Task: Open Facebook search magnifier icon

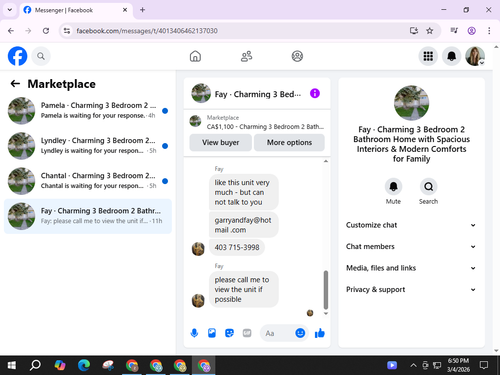Action: [x=41, y=56]
